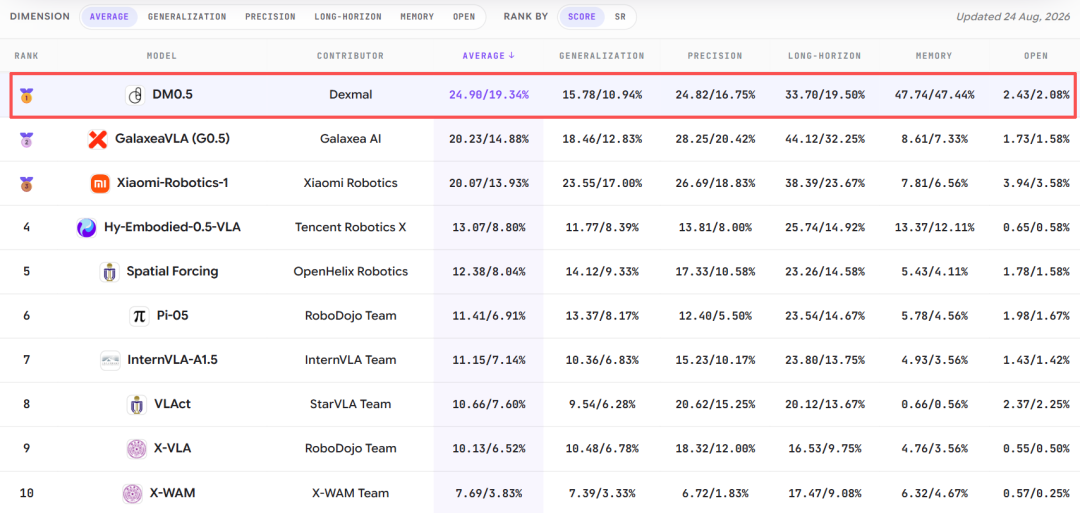Toggle rank by SR
Viewport: 1080px width, 513px height.
click(x=620, y=17)
